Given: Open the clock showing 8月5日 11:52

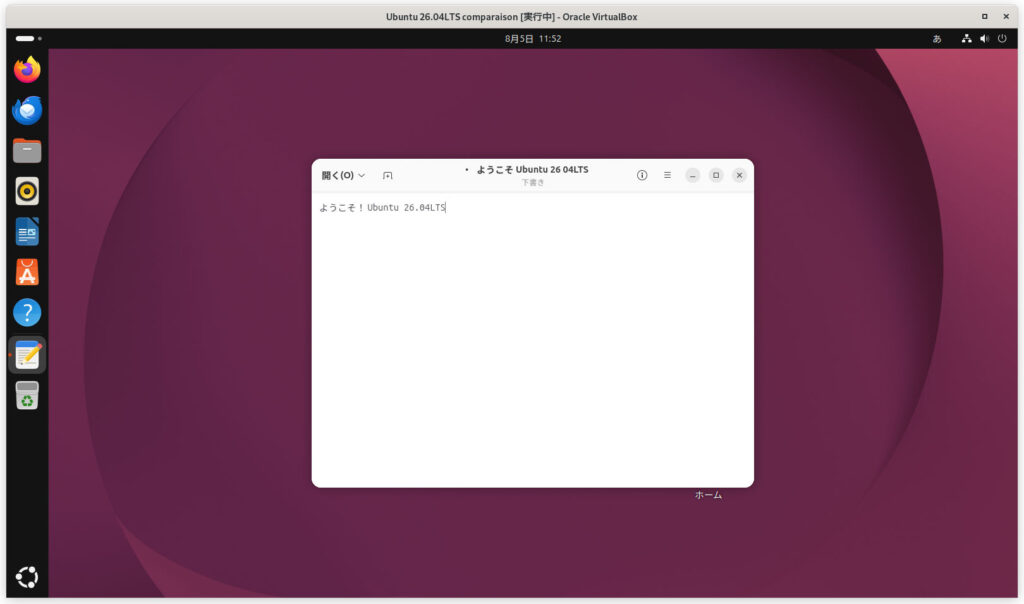Looking at the screenshot, I should [533, 39].
